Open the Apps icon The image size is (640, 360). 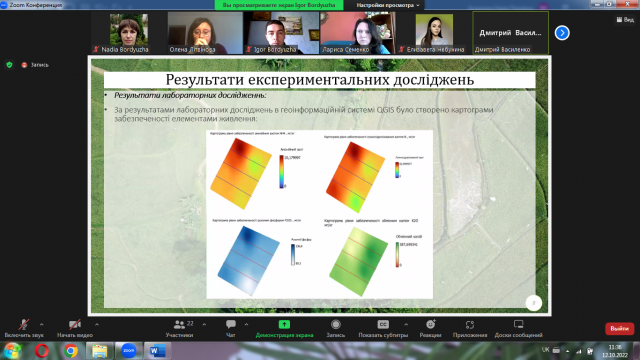[x=470, y=324]
